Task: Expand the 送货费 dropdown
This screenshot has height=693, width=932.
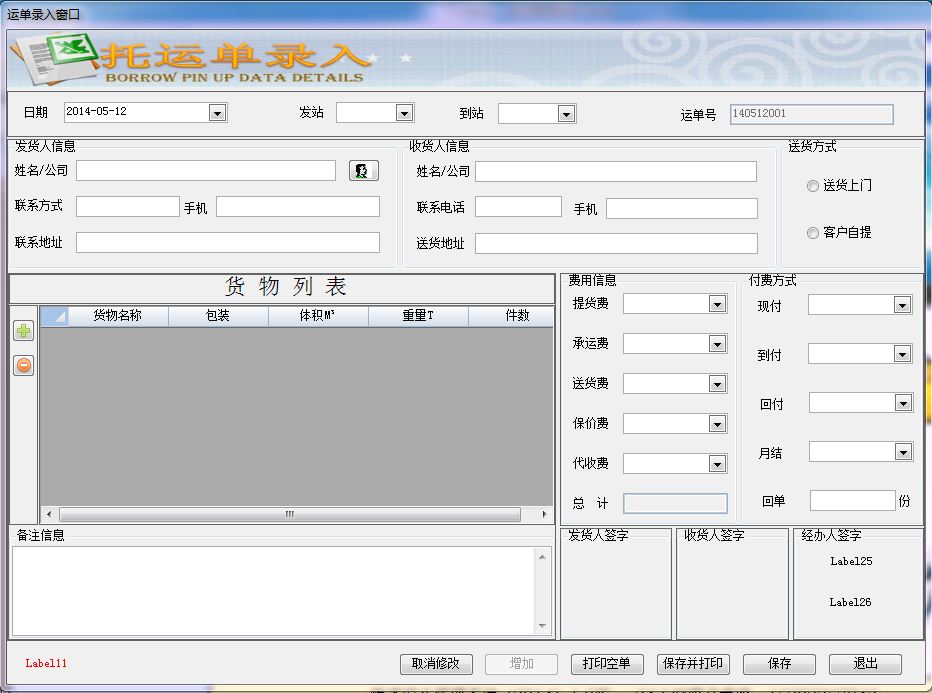Action: point(717,384)
